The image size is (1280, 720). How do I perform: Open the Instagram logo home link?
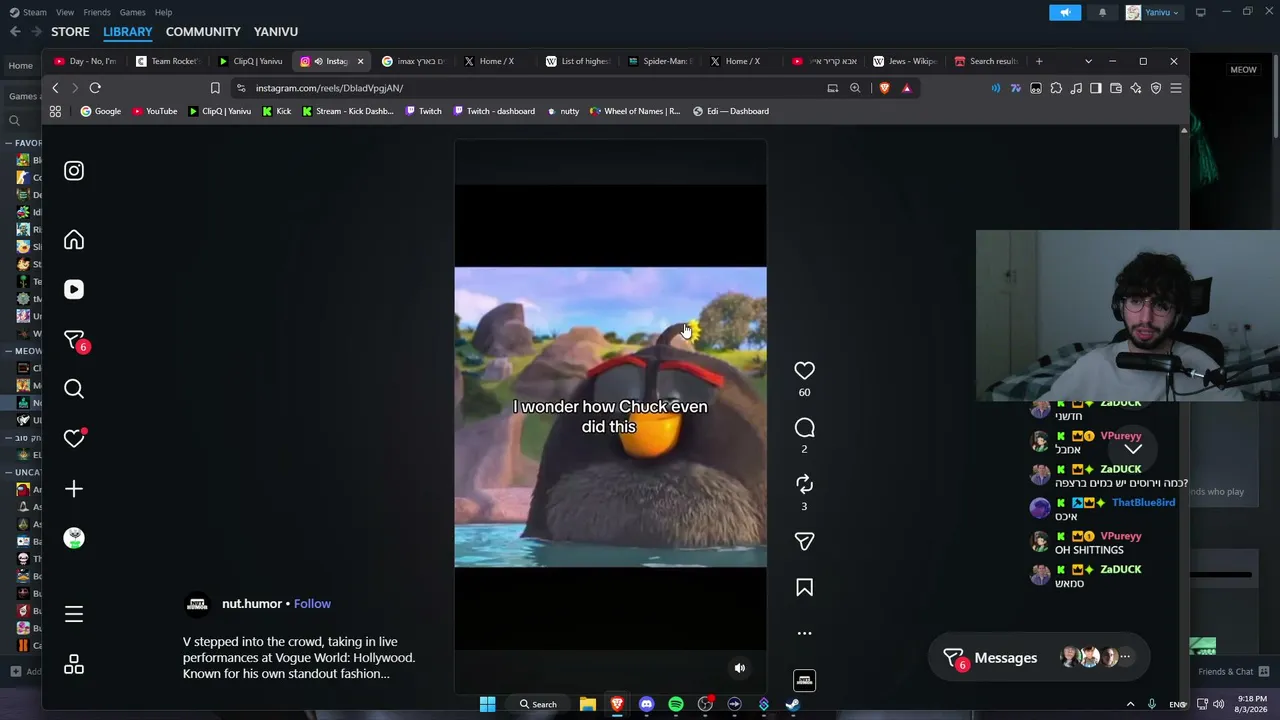coord(74,171)
